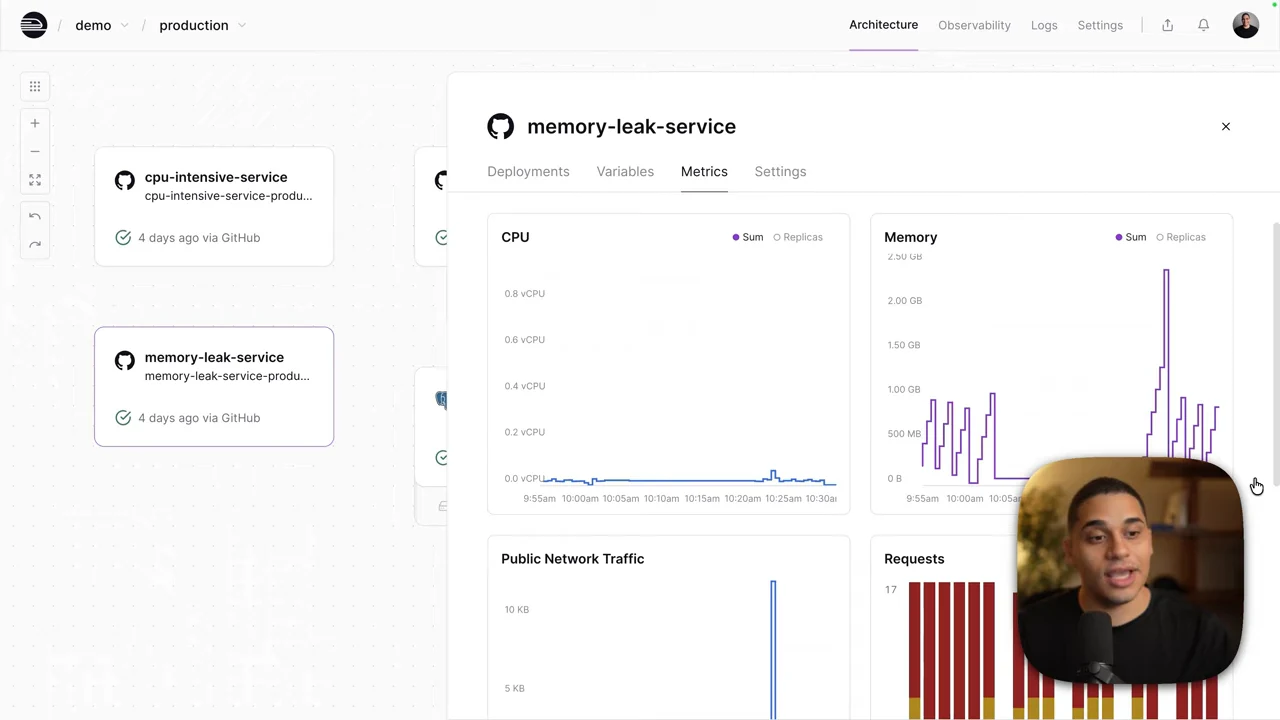Select Replicas on the CPU chart
The image size is (1280, 720).
[x=798, y=237]
